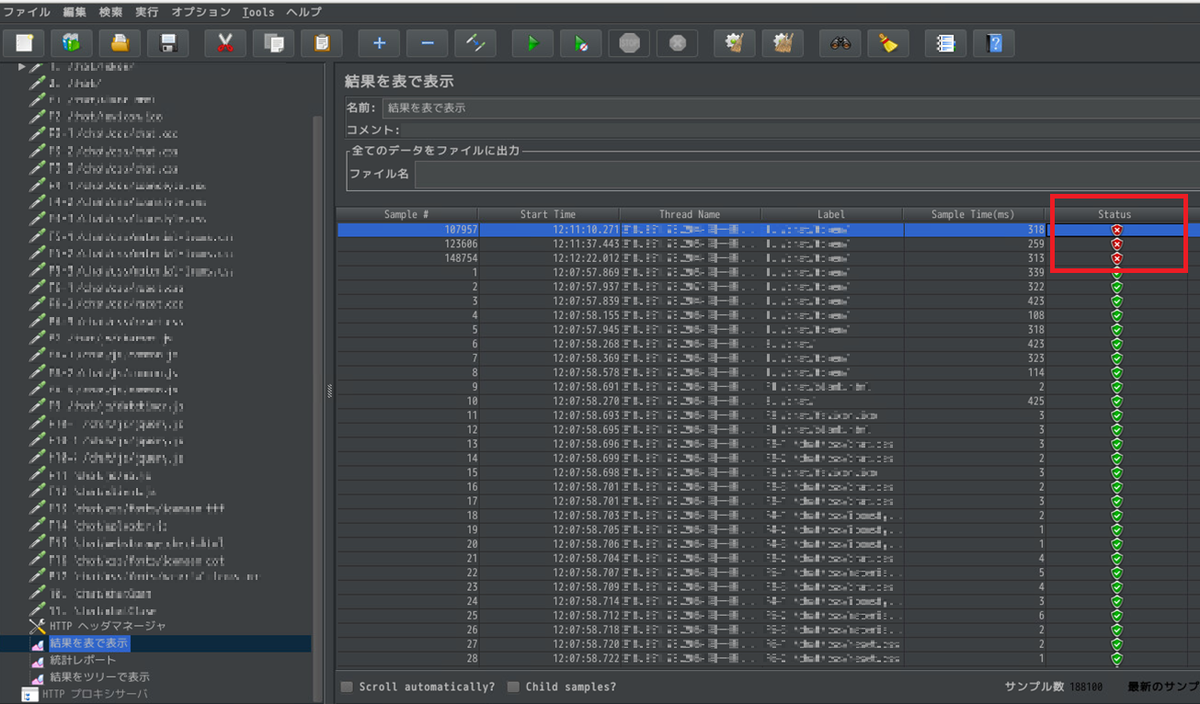Start the test with green play icon
Viewport: 1200px width, 704px height.
(x=533, y=43)
